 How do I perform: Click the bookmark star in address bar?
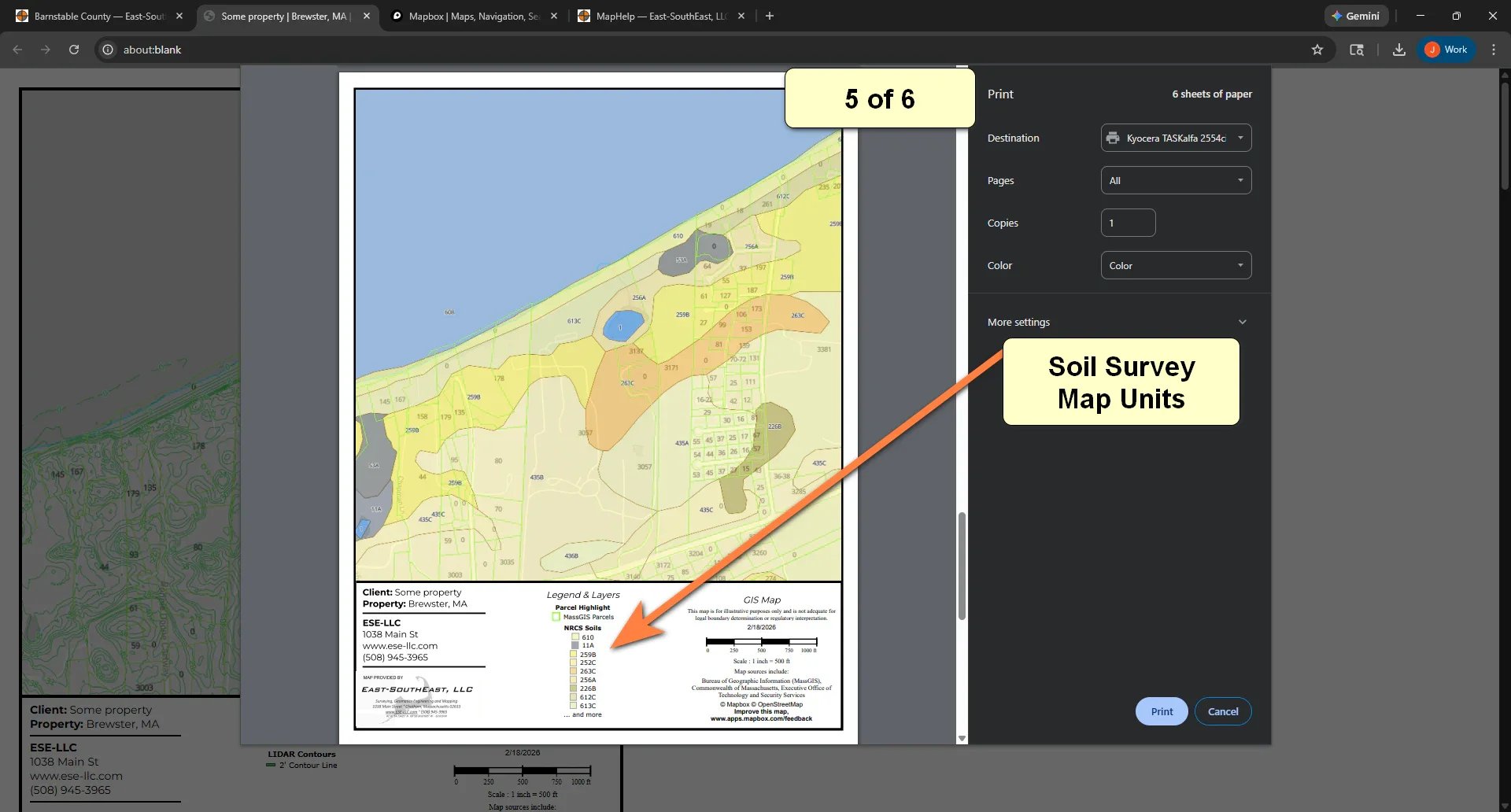pos(1317,49)
